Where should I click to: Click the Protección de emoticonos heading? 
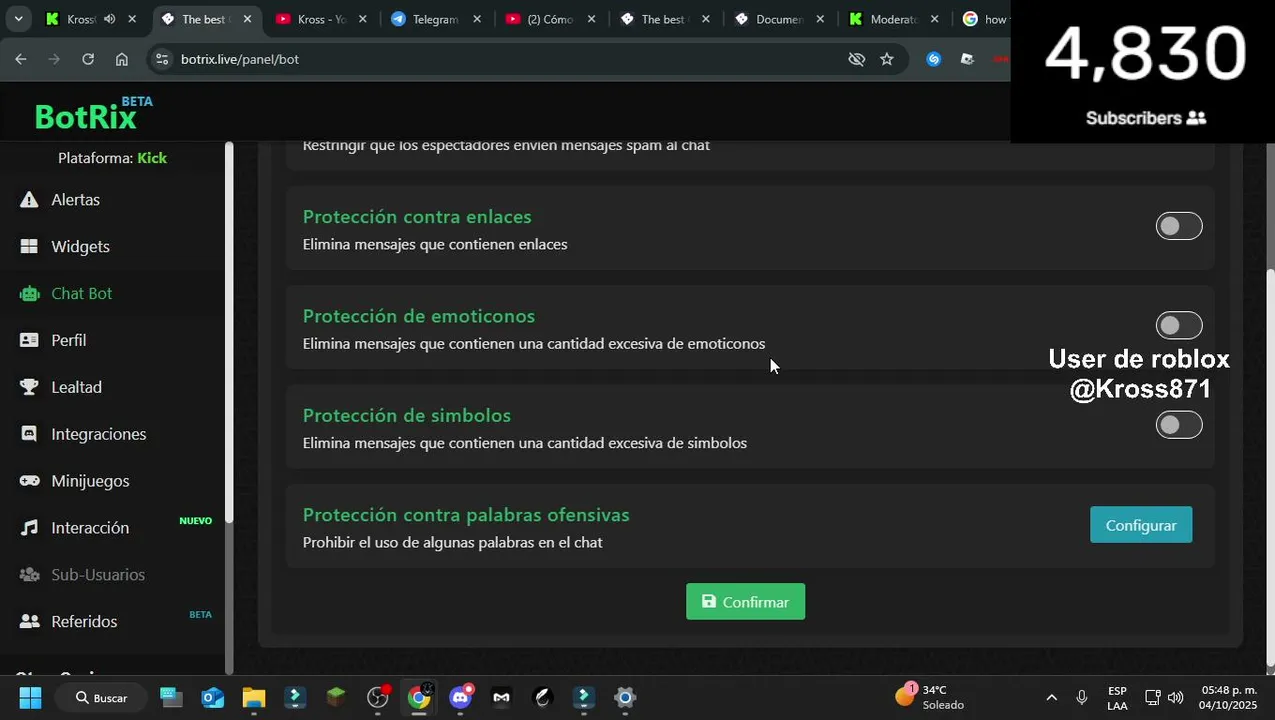[x=419, y=316]
